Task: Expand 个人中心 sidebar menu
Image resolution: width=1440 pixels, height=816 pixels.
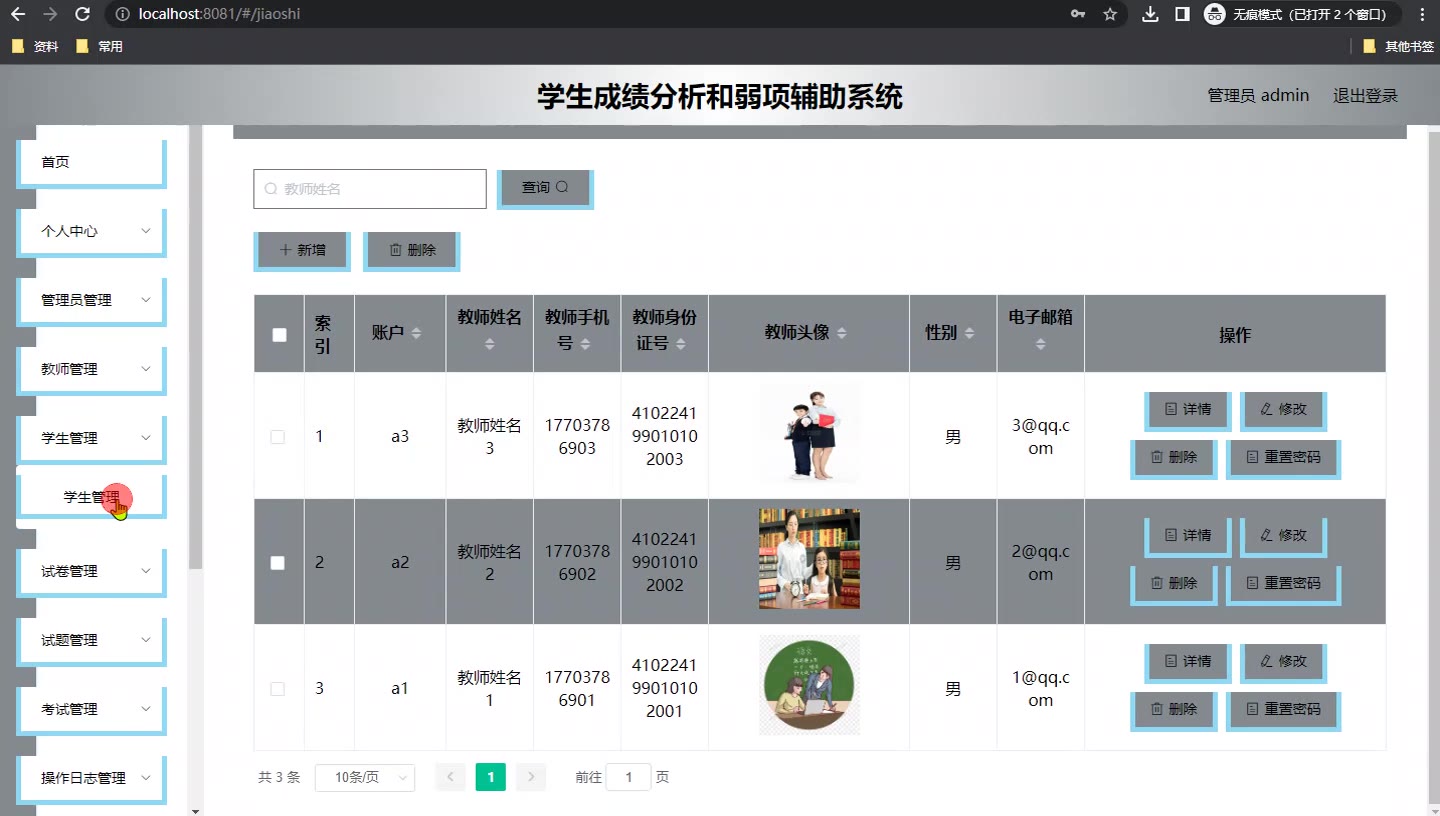Action: (92, 231)
